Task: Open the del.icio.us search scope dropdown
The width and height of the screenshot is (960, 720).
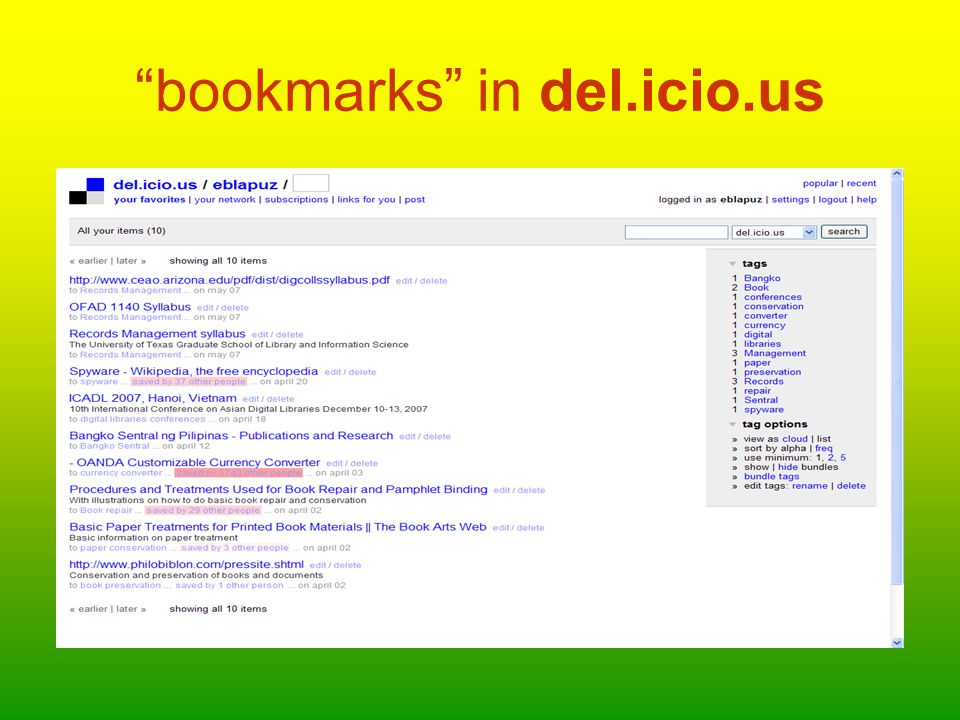Action: pyautogui.click(x=774, y=232)
